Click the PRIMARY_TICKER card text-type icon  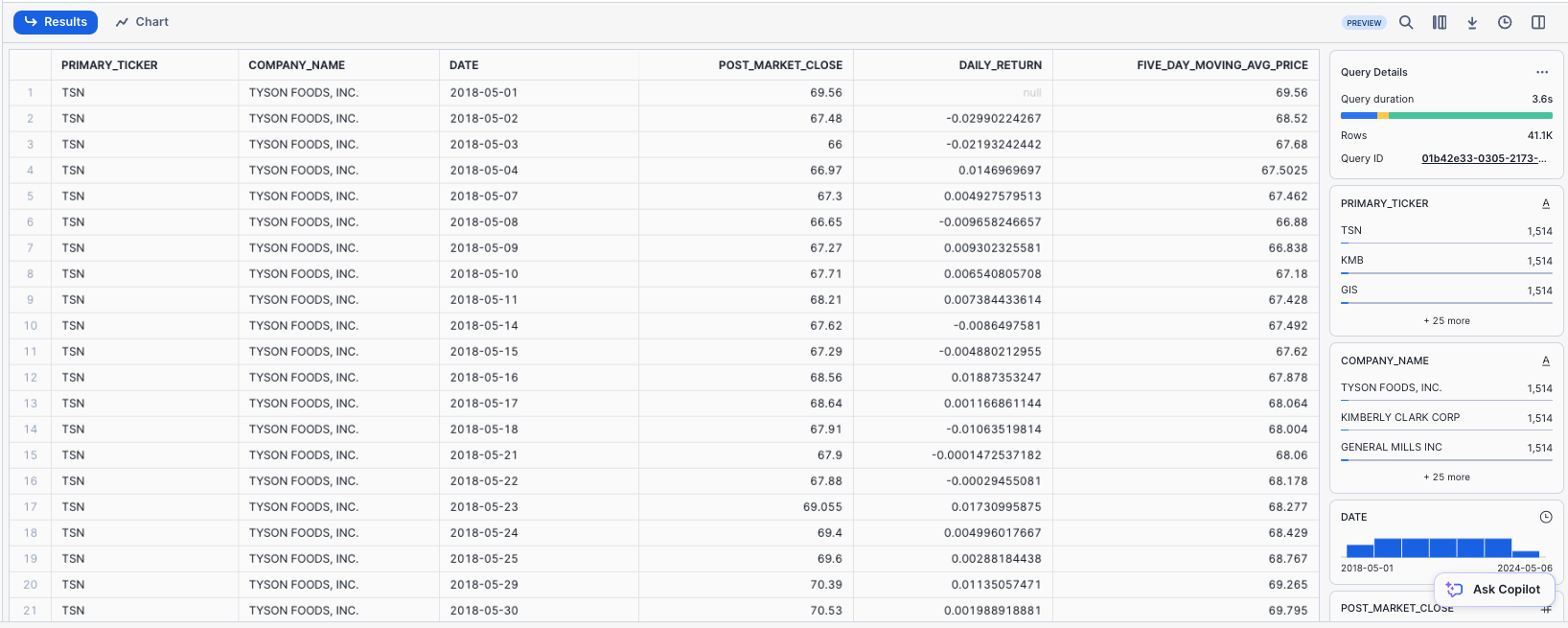pos(1546,203)
